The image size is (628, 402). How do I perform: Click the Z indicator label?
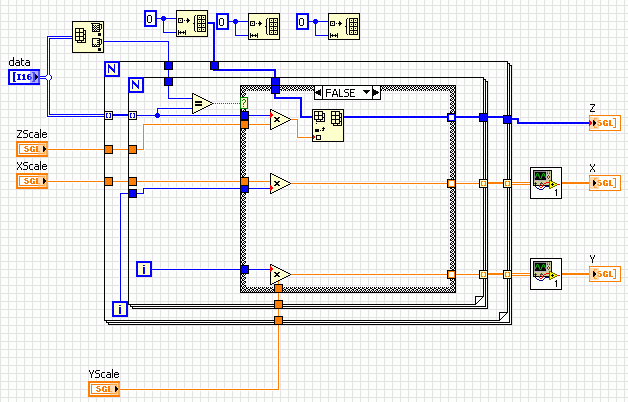coord(593,108)
